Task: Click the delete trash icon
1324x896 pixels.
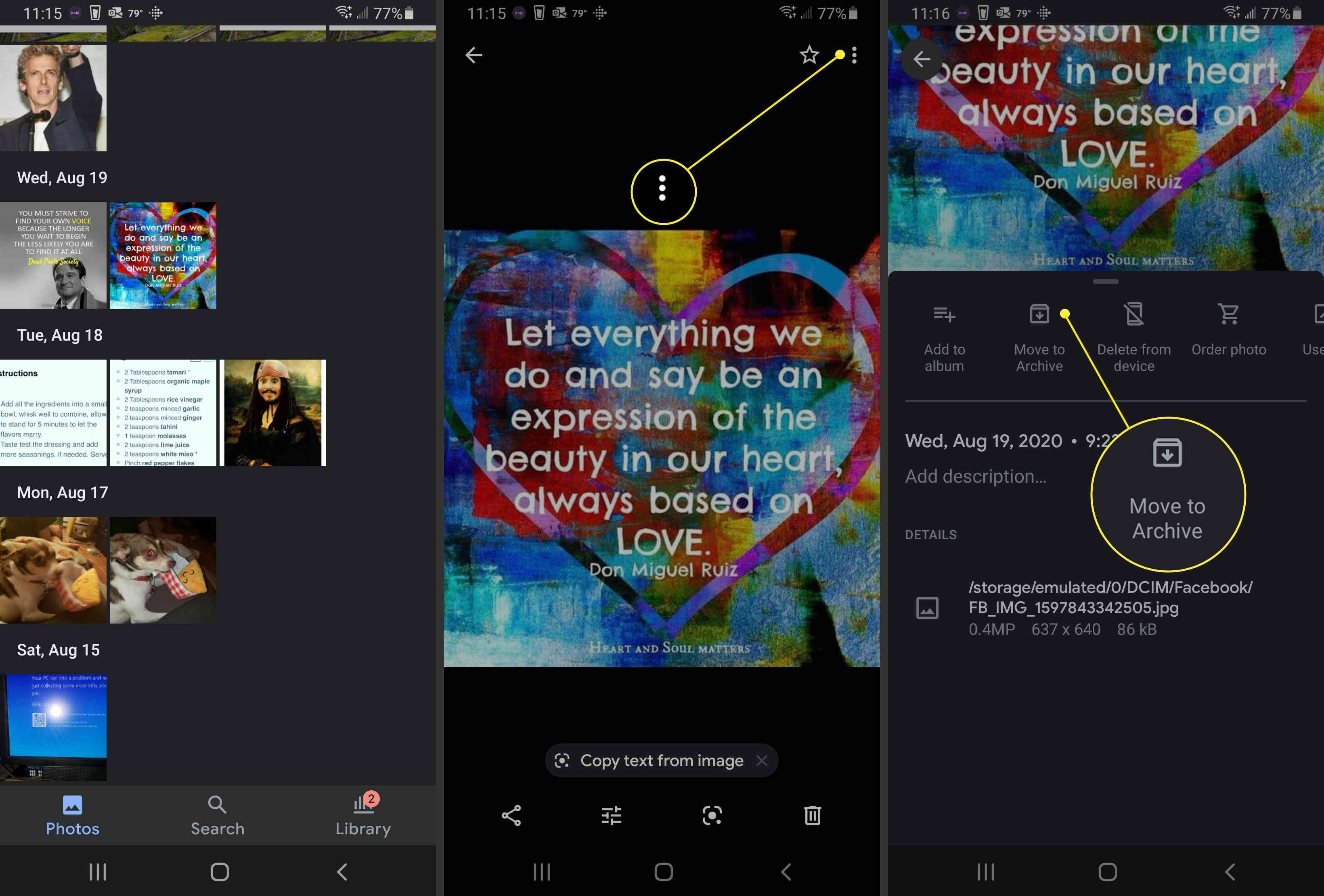Action: 812,814
